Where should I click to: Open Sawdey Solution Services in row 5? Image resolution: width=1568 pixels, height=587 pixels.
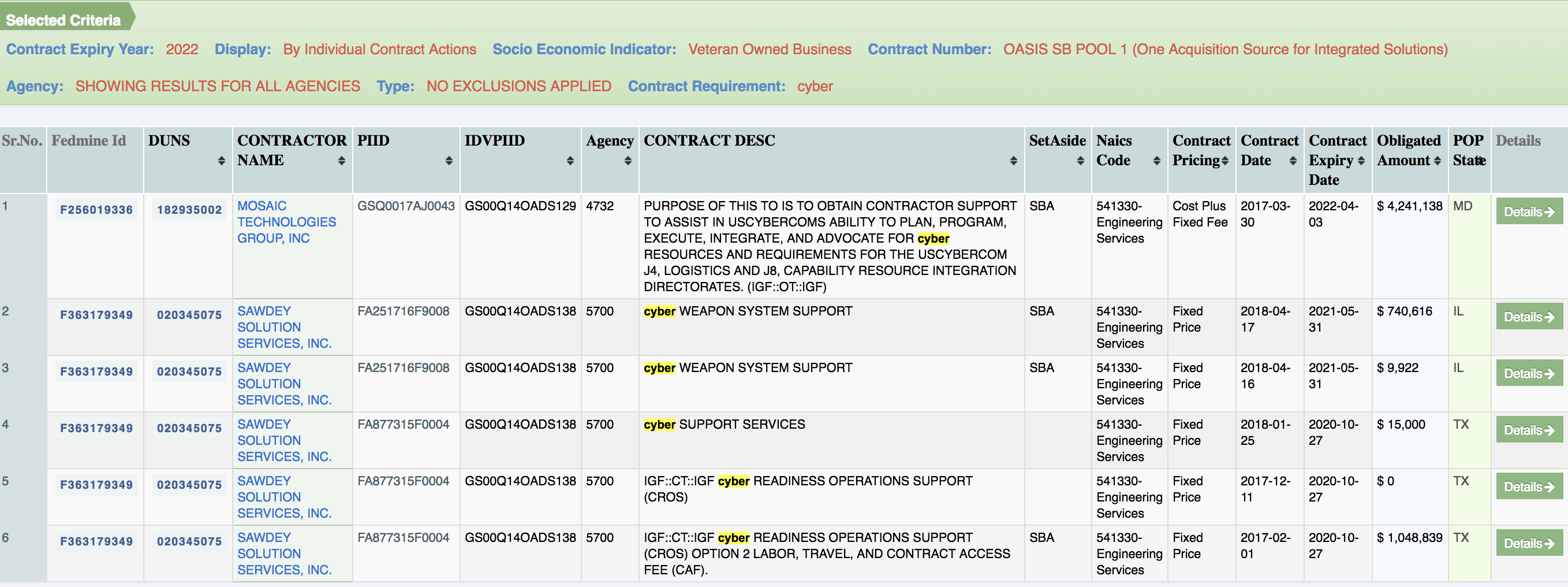click(284, 497)
